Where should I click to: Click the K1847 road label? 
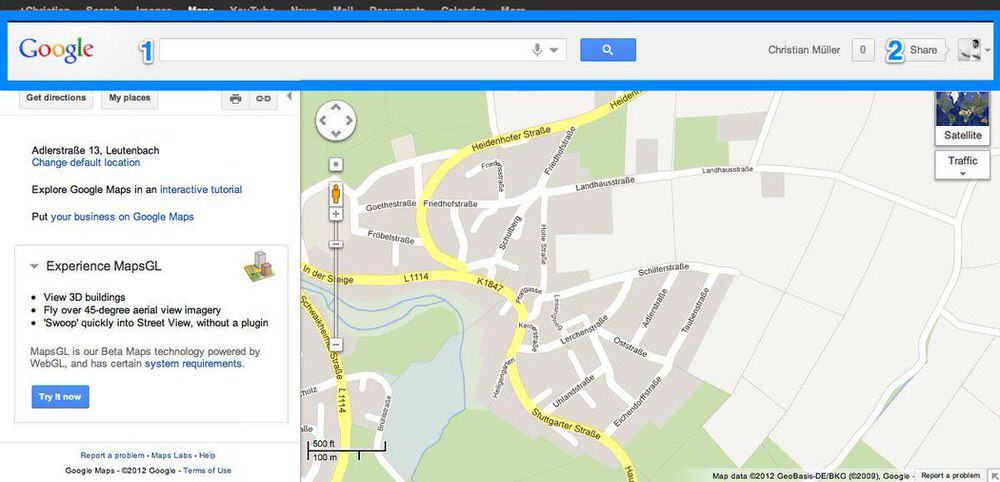tap(490, 284)
